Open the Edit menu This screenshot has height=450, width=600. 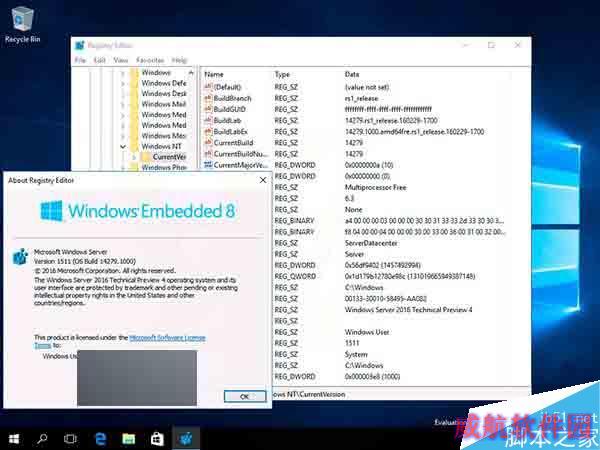99,60
